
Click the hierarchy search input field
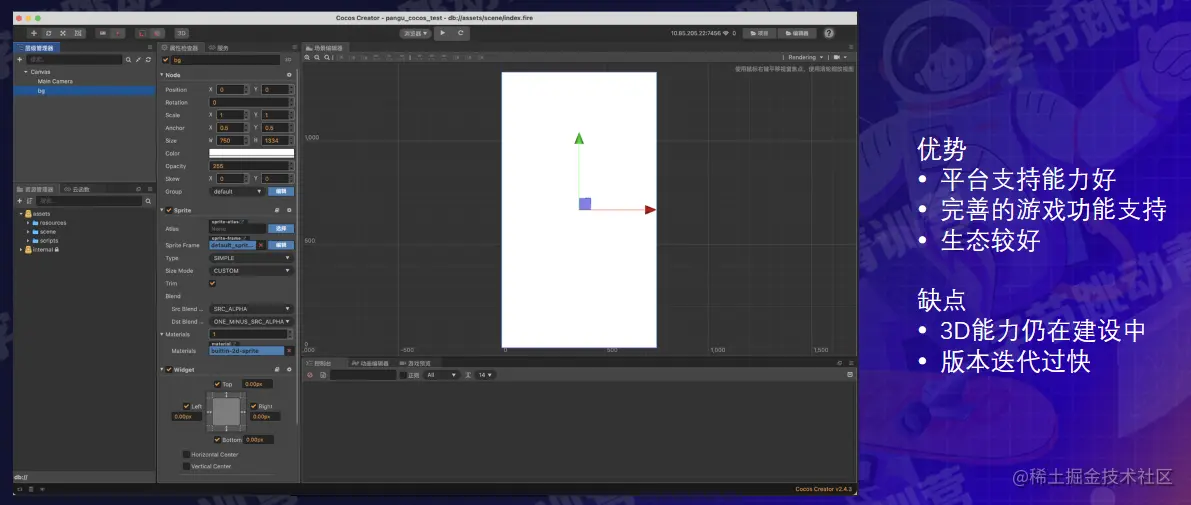(x=74, y=59)
